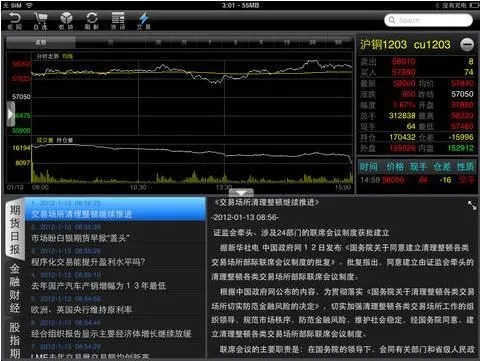Open the 资讯 news list icon

pyautogui.click(x=118, y=21)
